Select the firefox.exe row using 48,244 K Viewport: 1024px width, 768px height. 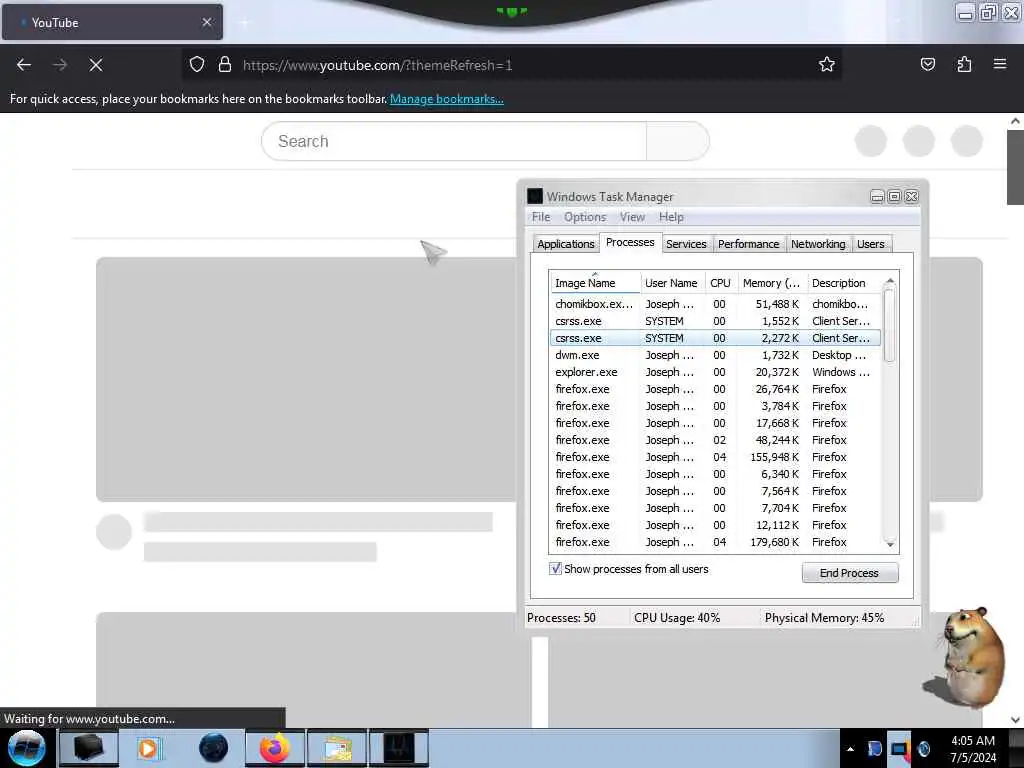(x=715, y=440)
